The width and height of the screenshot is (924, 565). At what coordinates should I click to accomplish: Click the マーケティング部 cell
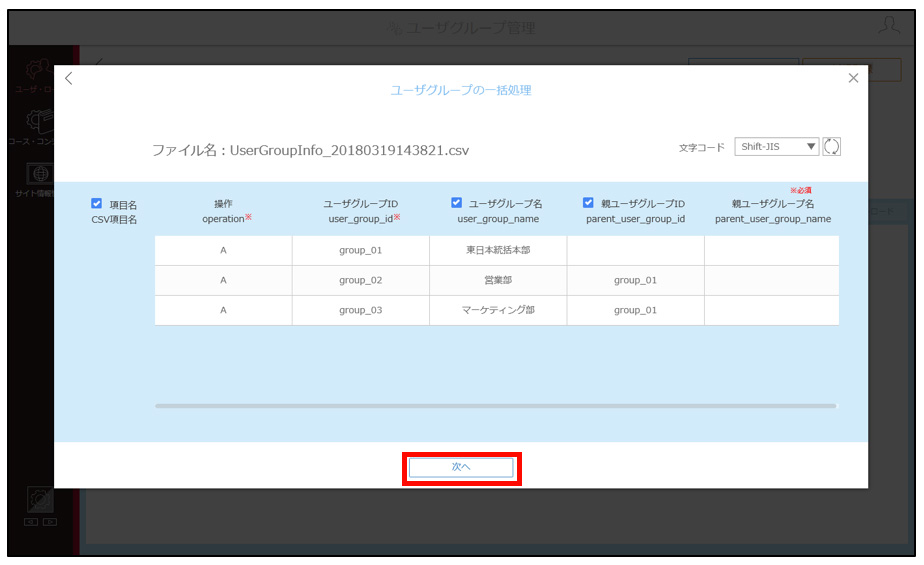[x=498, y=310]
